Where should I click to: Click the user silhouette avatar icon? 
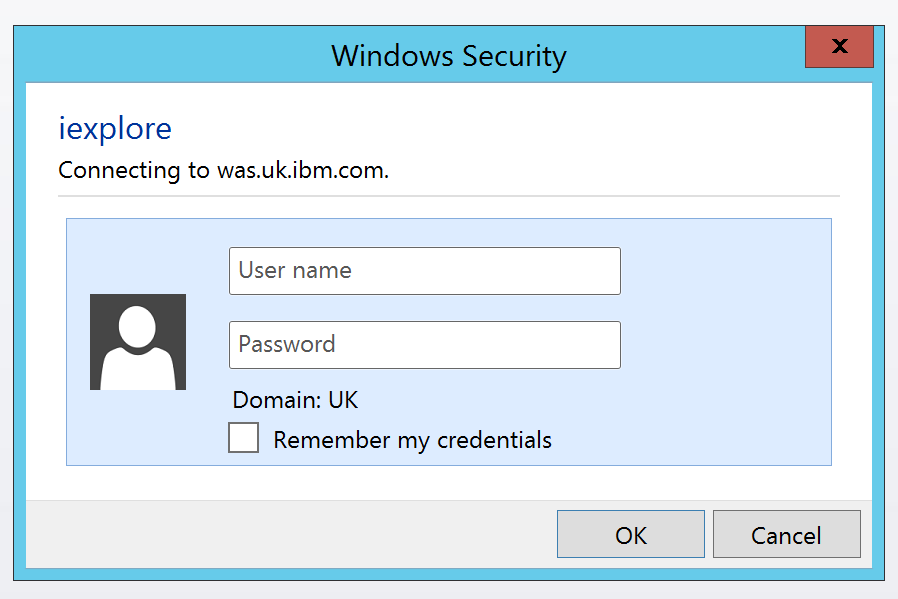click(138, 342)
